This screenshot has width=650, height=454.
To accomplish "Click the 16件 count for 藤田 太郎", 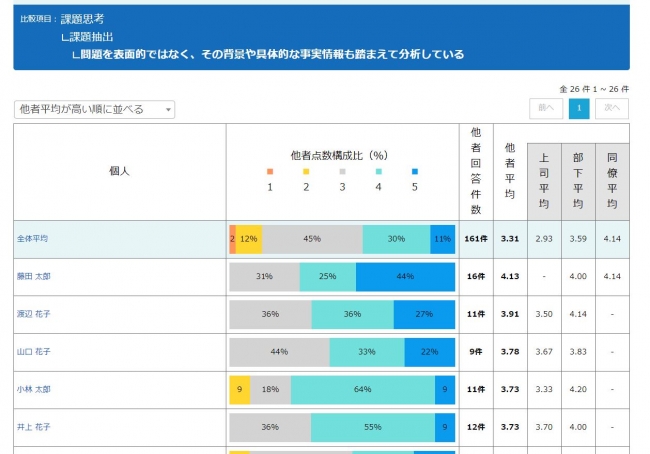I will [476, 277].
